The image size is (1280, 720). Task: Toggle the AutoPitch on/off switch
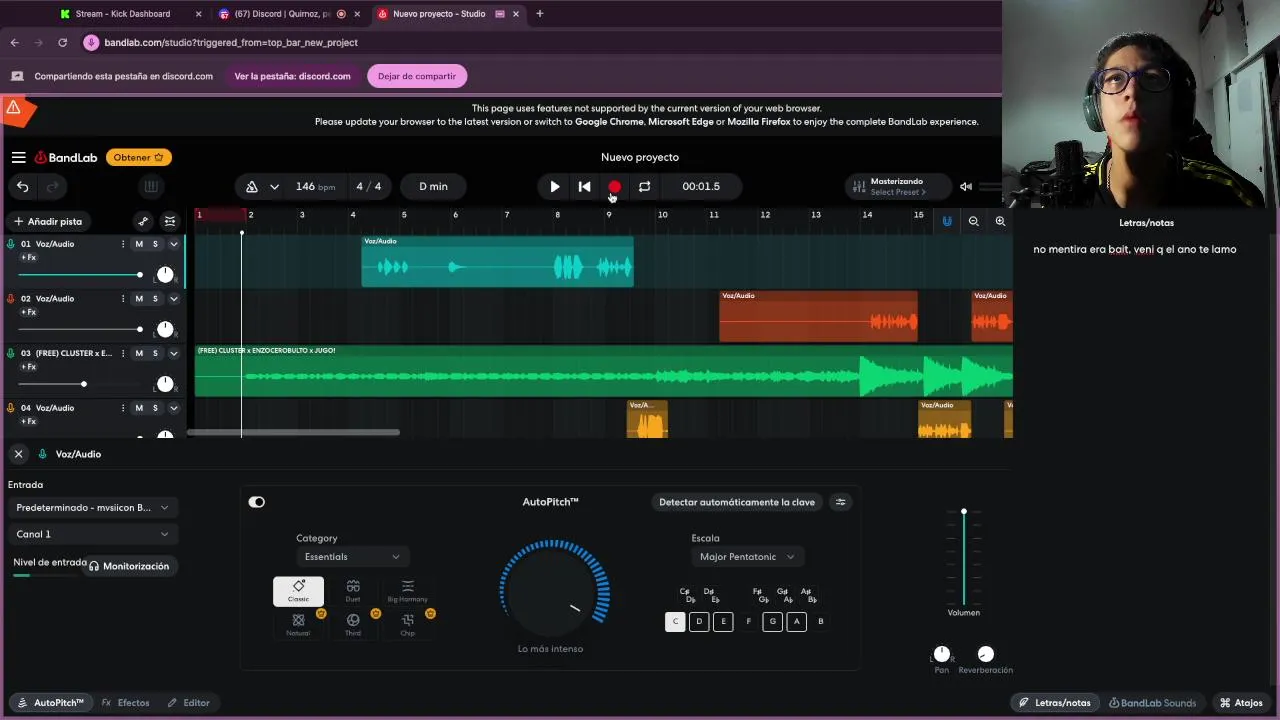tap(257, 502)
